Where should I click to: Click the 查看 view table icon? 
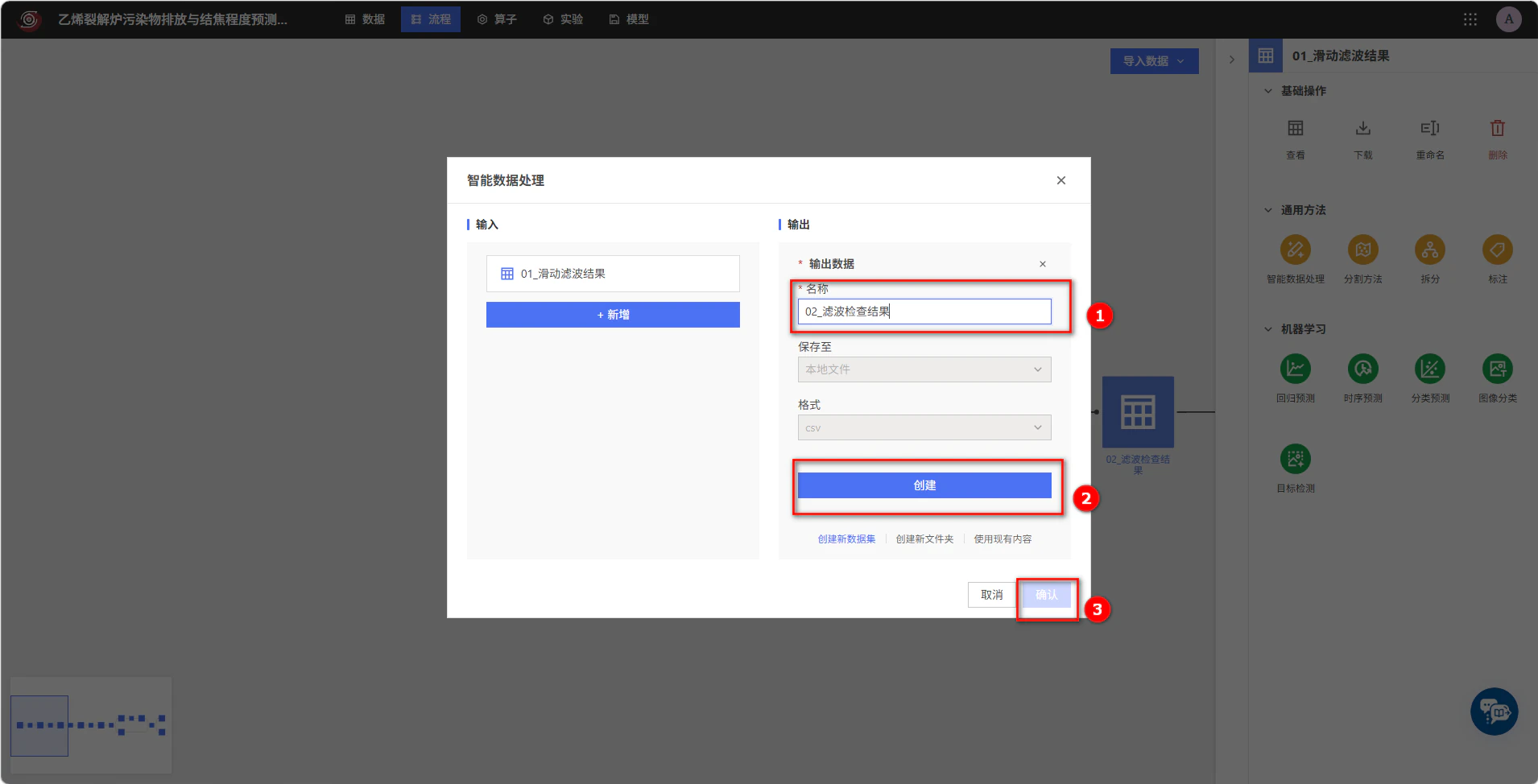point(1295,129)
